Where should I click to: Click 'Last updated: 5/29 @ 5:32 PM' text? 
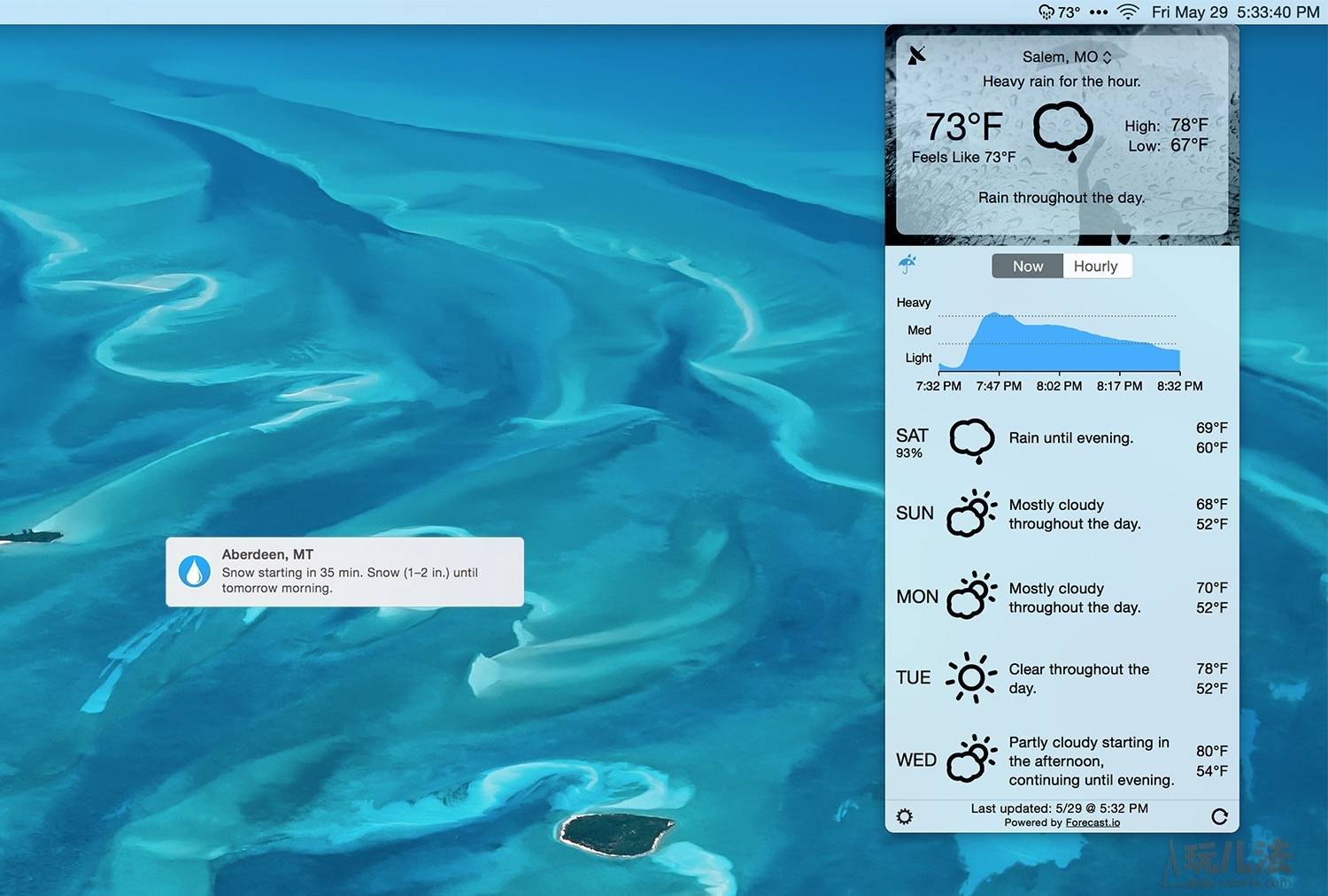(x=1060, y=808)
